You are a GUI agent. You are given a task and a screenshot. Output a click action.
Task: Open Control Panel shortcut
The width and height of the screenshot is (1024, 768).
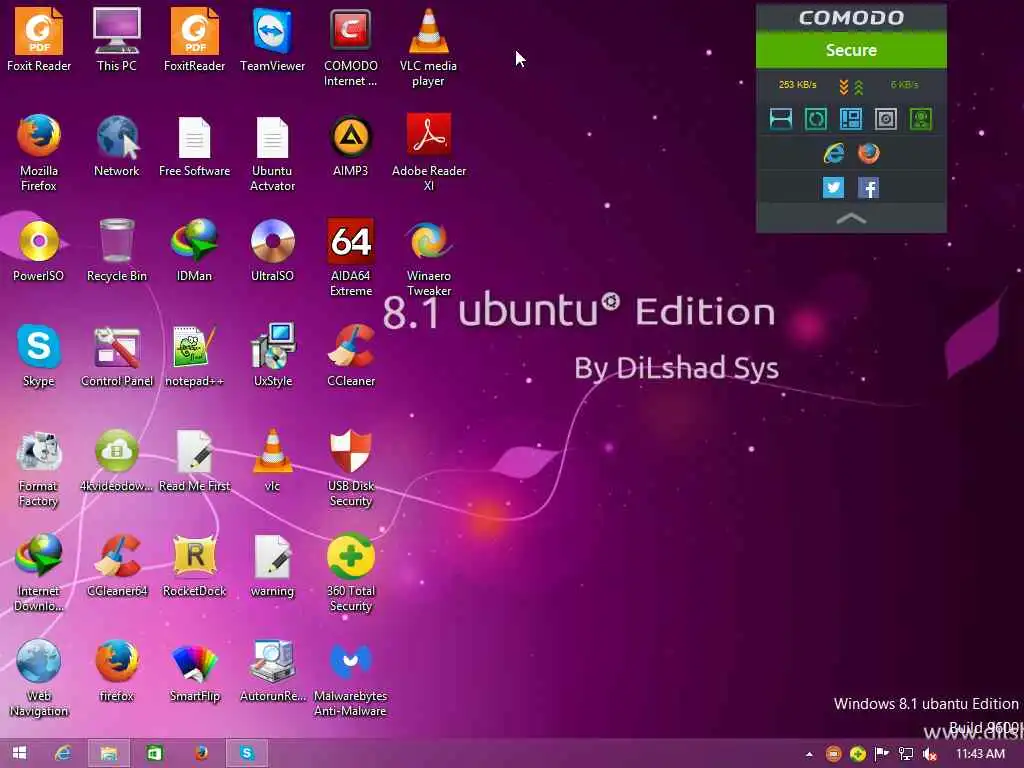[116, 355]
